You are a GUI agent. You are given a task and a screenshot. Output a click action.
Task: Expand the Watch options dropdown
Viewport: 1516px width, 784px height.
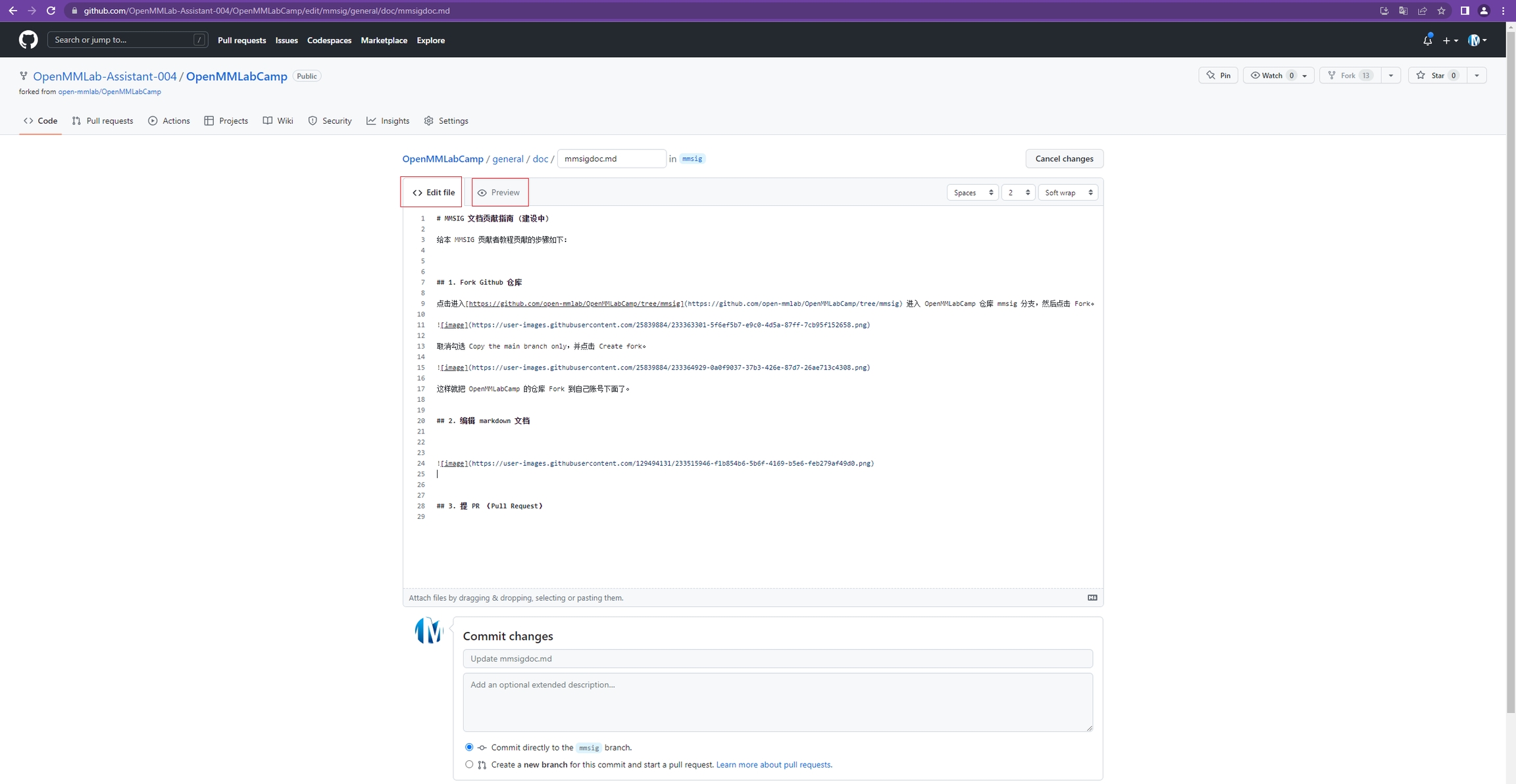tap(1304, 76)
